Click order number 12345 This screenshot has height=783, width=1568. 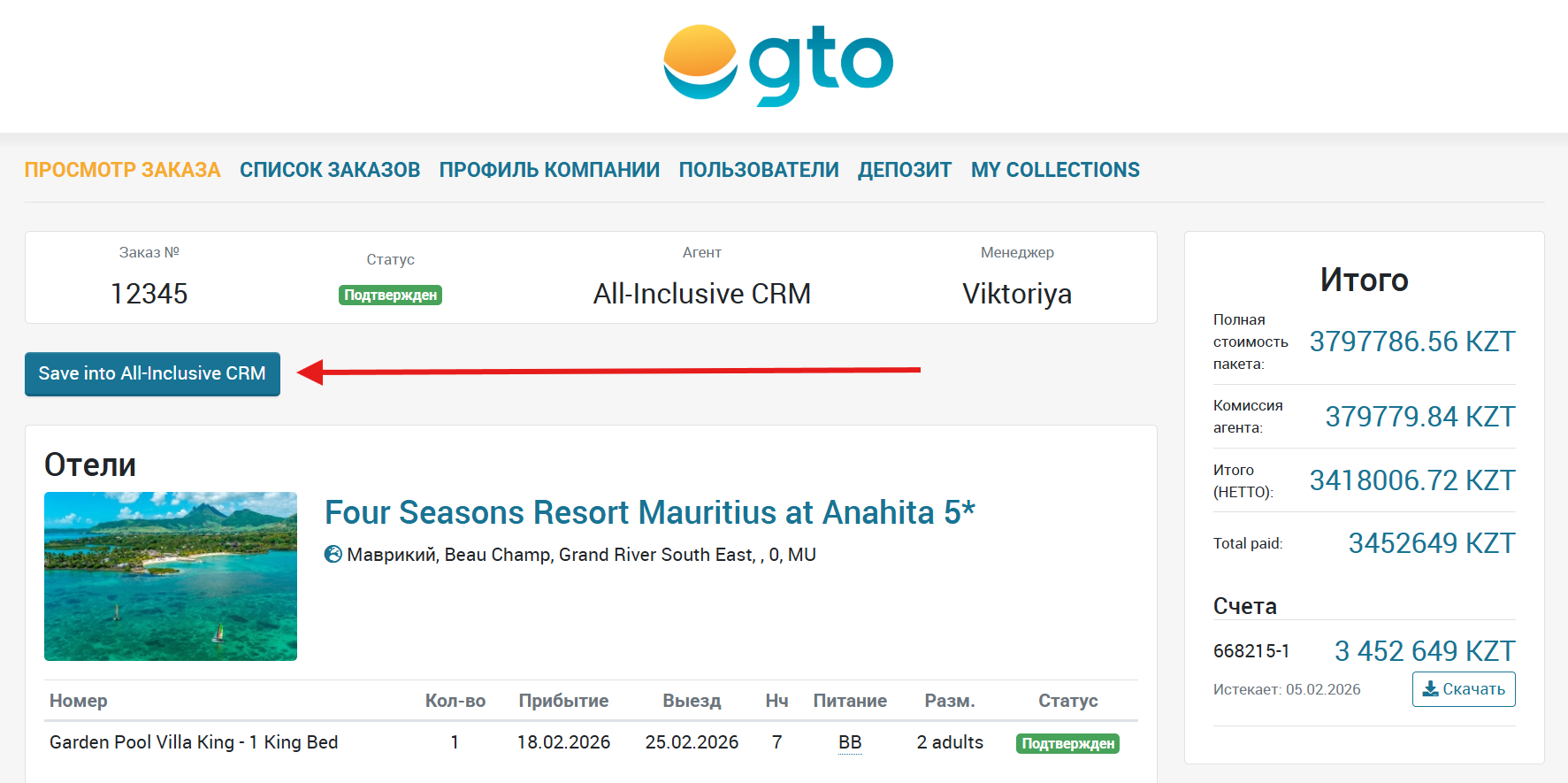tap(149, 294)
